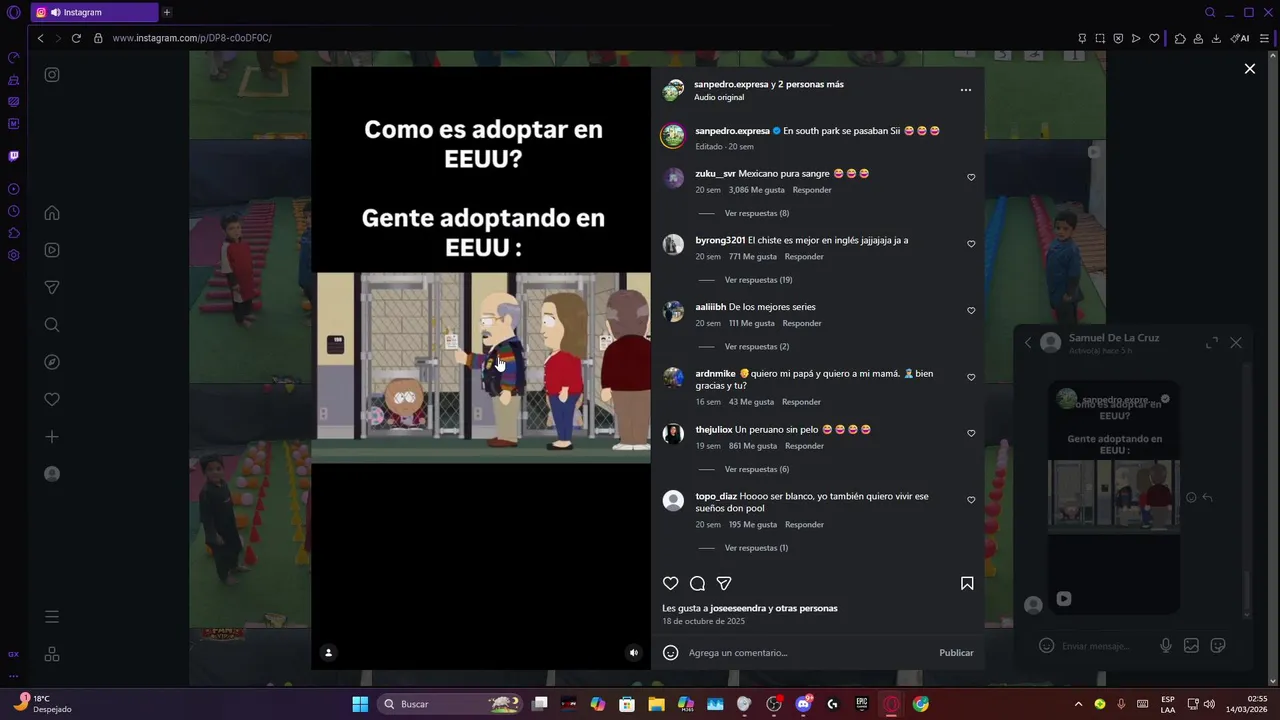Mute or unmute the video audio

(633, 652)
